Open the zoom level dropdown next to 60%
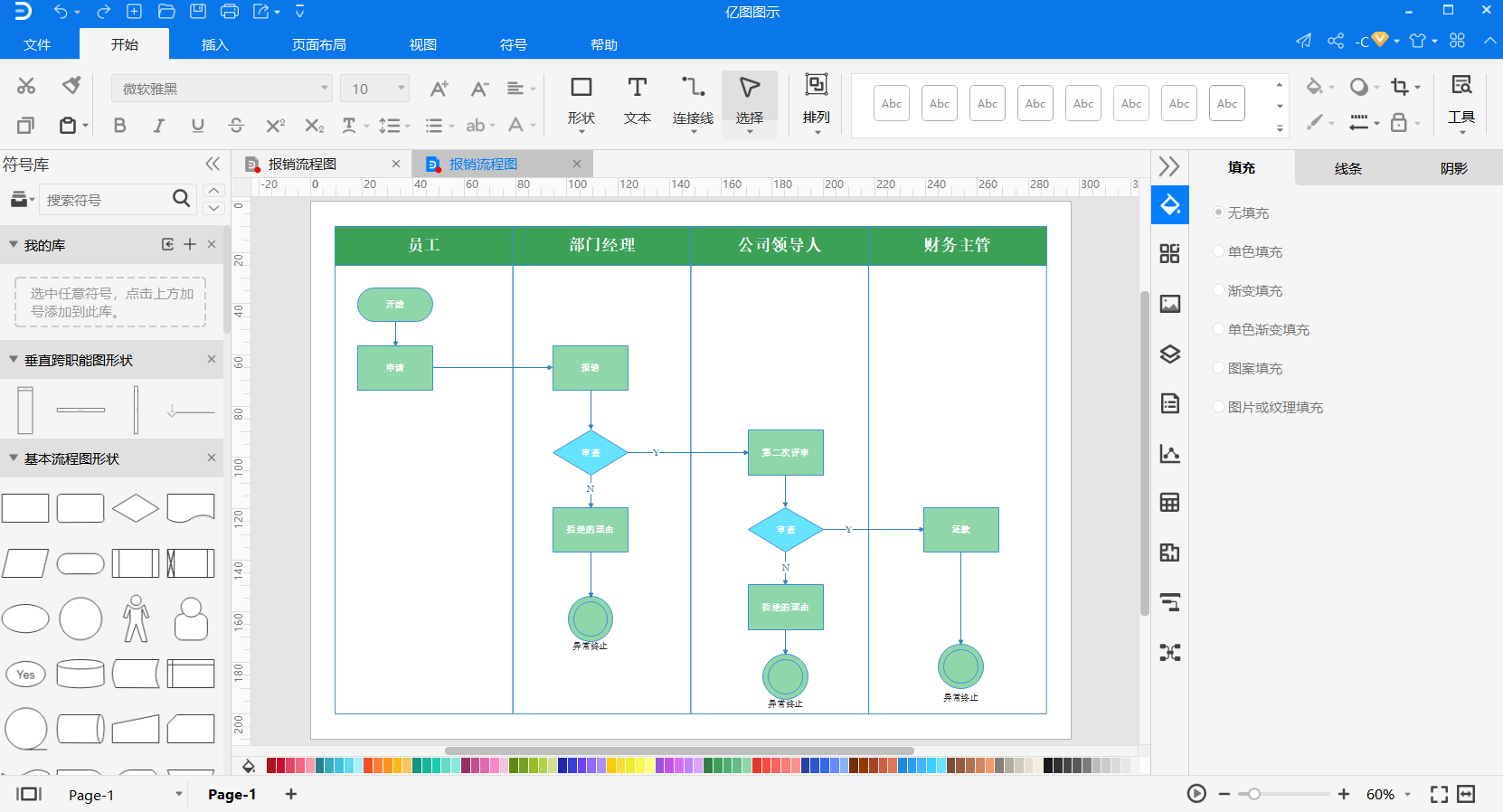1503x812 pixels. tap(1408, 795)
